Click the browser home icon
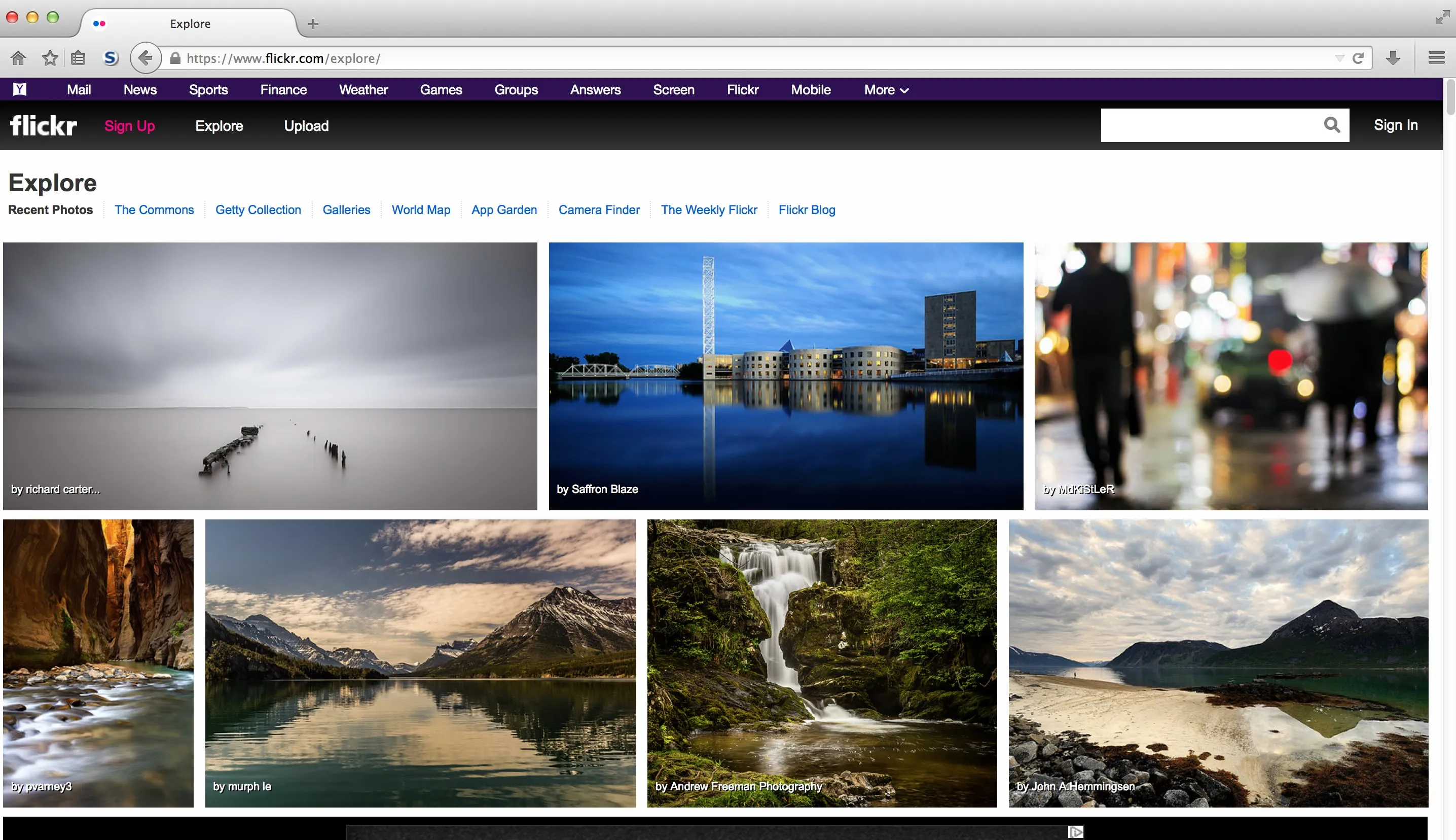1456x840 pixels. 18,58
